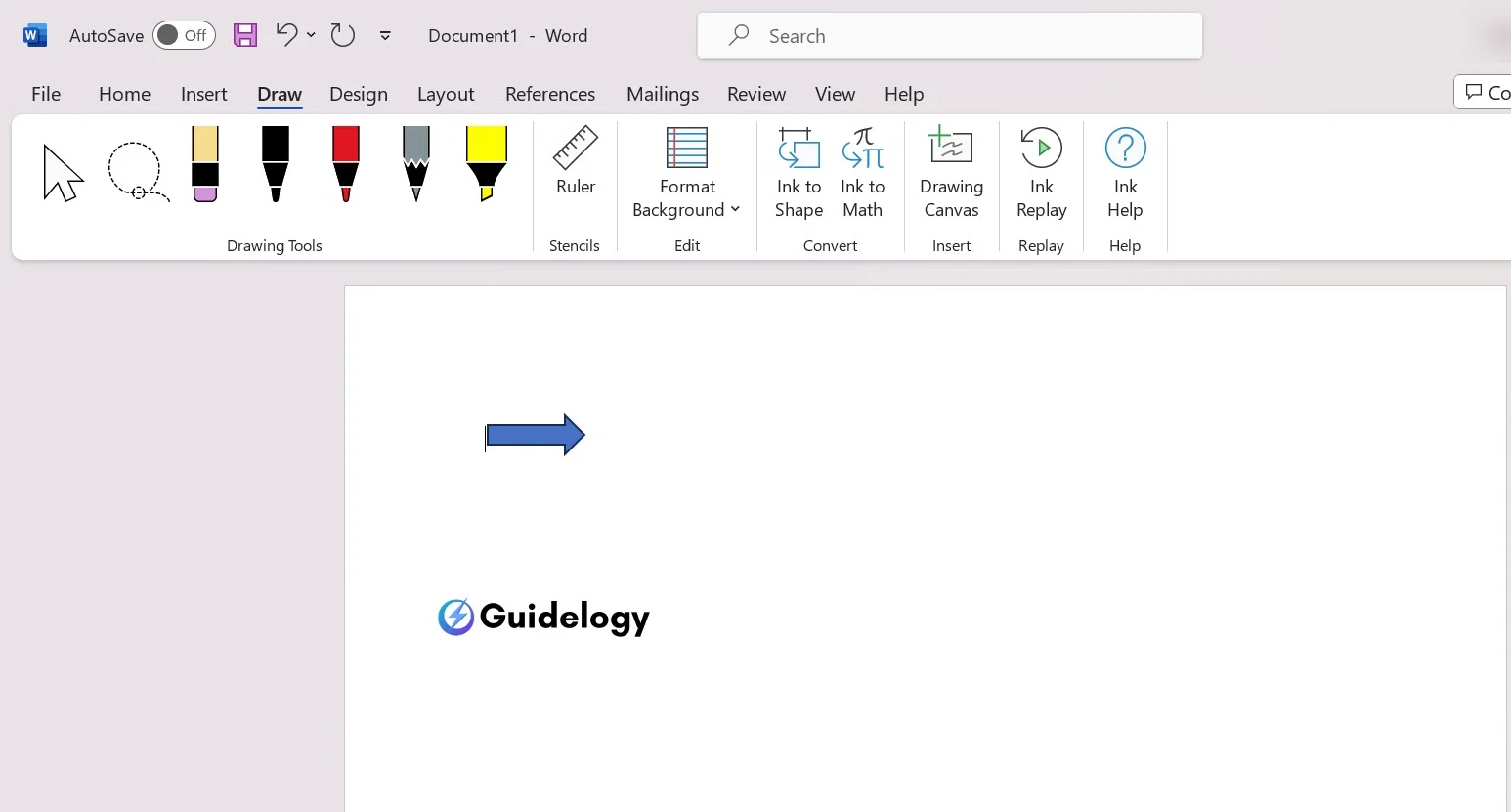Screen dimensions: 1511x812
Task: Open the Help tab
Action: [x=904, y=94]
